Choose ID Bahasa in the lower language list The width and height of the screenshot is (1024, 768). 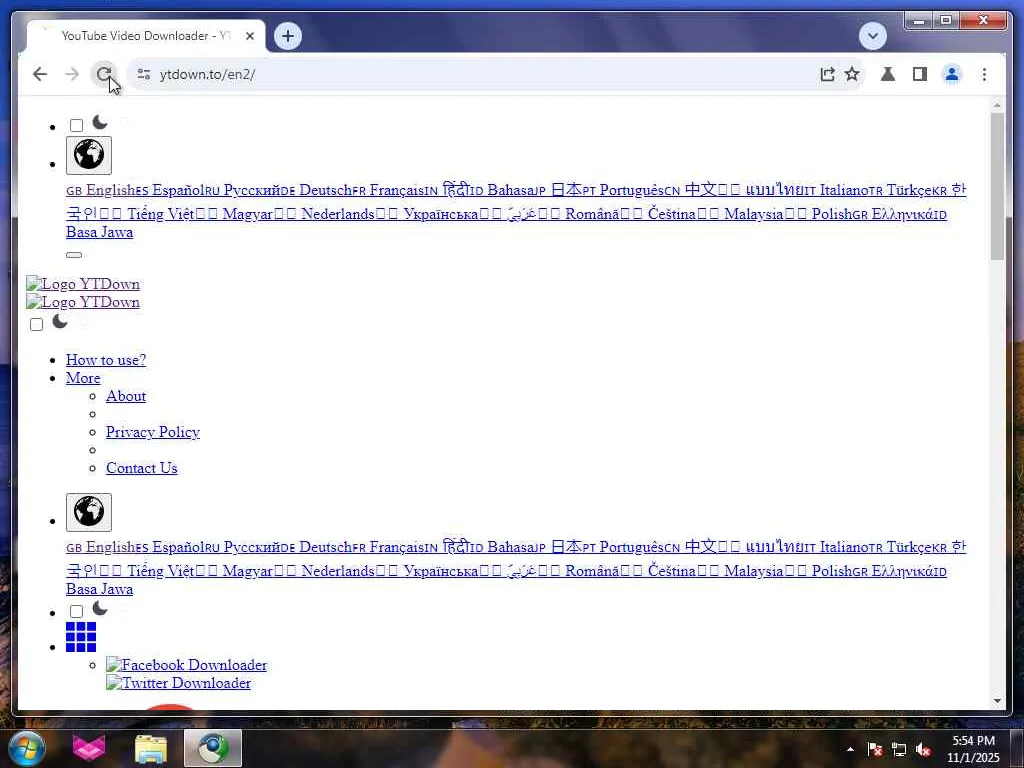(x=502, y=547)
